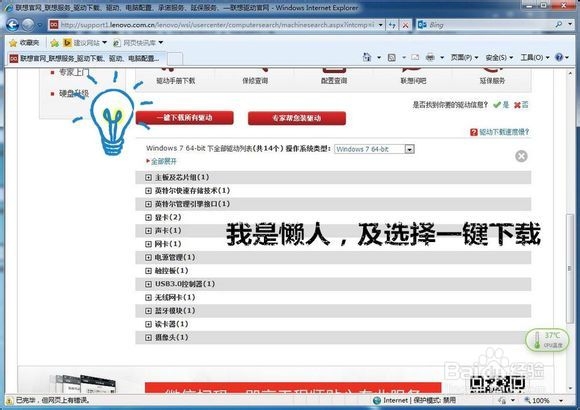This screenshot has height=410, width=580.
Task: Expand the 主板及芯片组(1) category
Action: (x=148, y=178)
